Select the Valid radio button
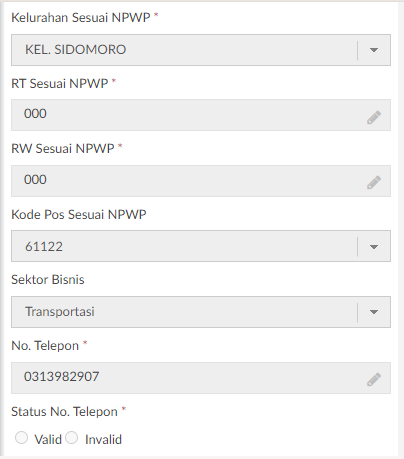Image resolution: width=404 pixels, height=459 pixels. point(21,438)
